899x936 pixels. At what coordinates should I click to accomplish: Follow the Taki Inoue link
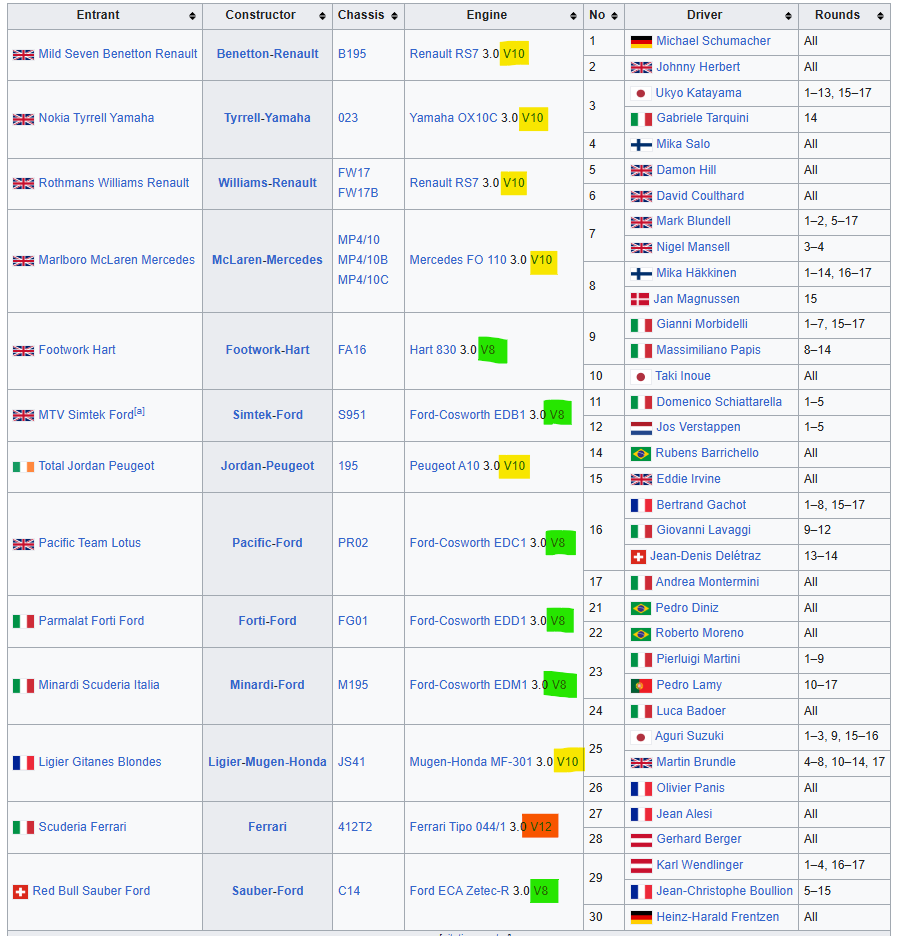click(683, 376)
